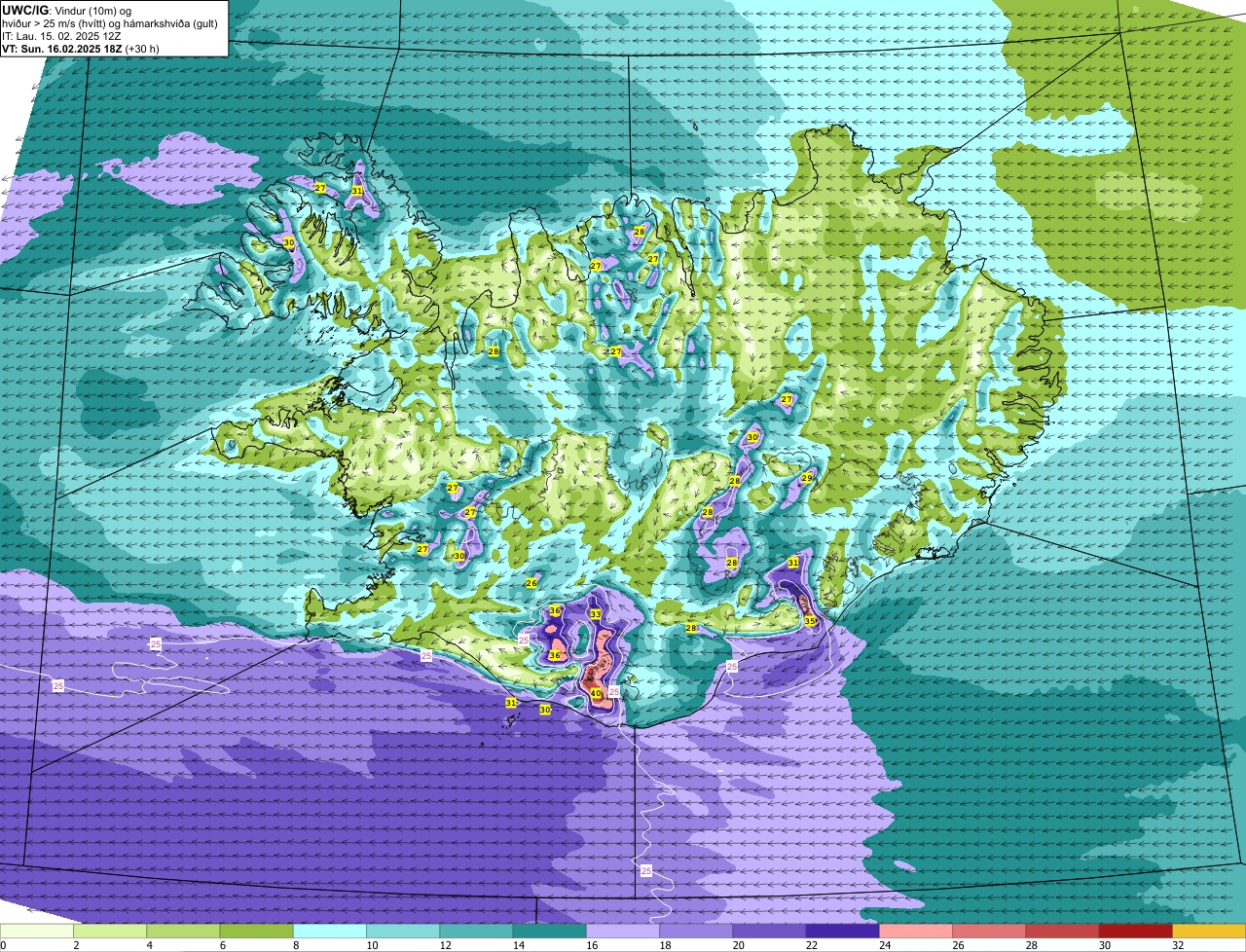The width and height of the screenshot is (1246, 952).
Task: Click legend scale value '24'
Action: pos(884,945)
